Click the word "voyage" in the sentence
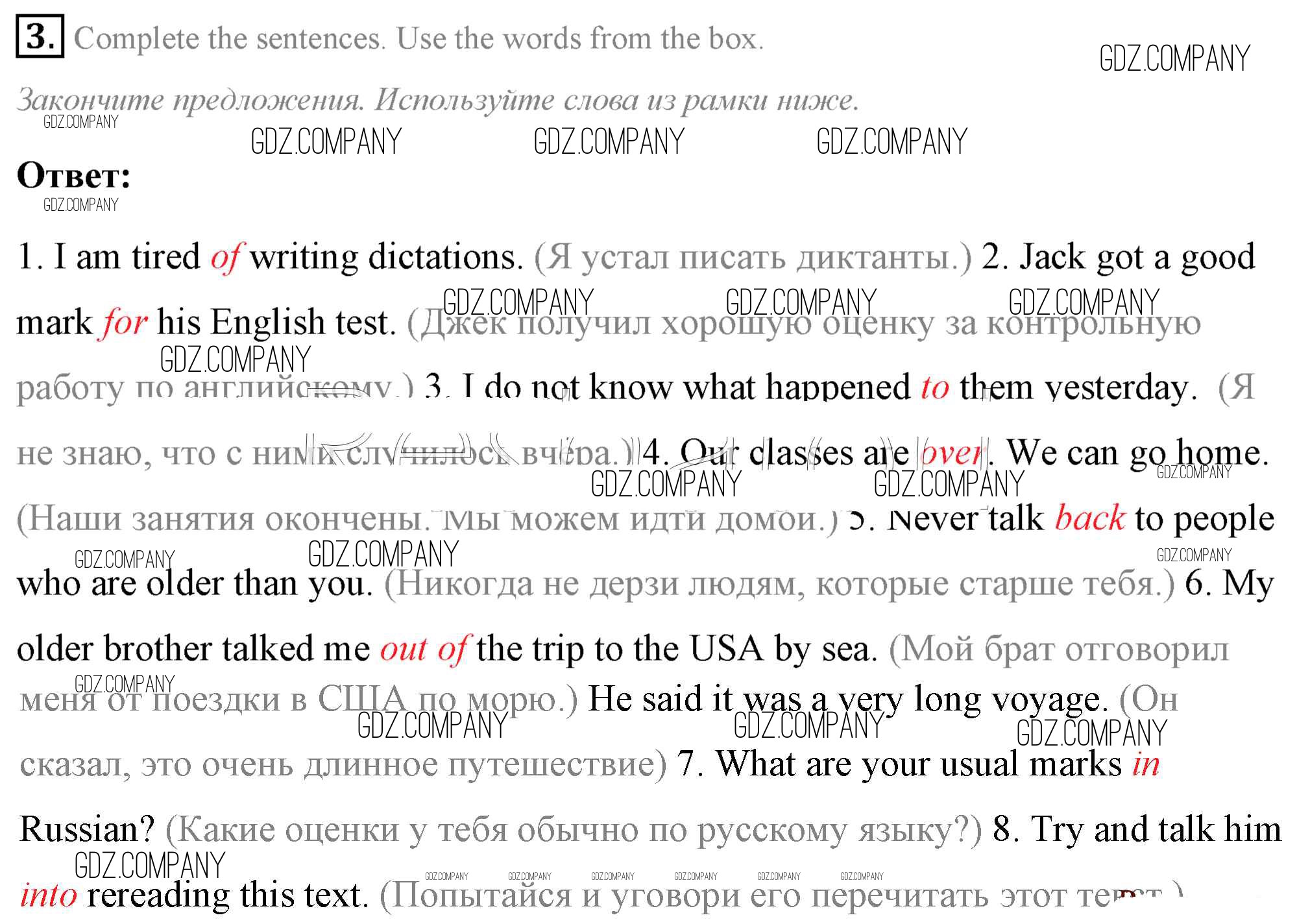Screen dimensions: 1297x924 pos(1047,699)
